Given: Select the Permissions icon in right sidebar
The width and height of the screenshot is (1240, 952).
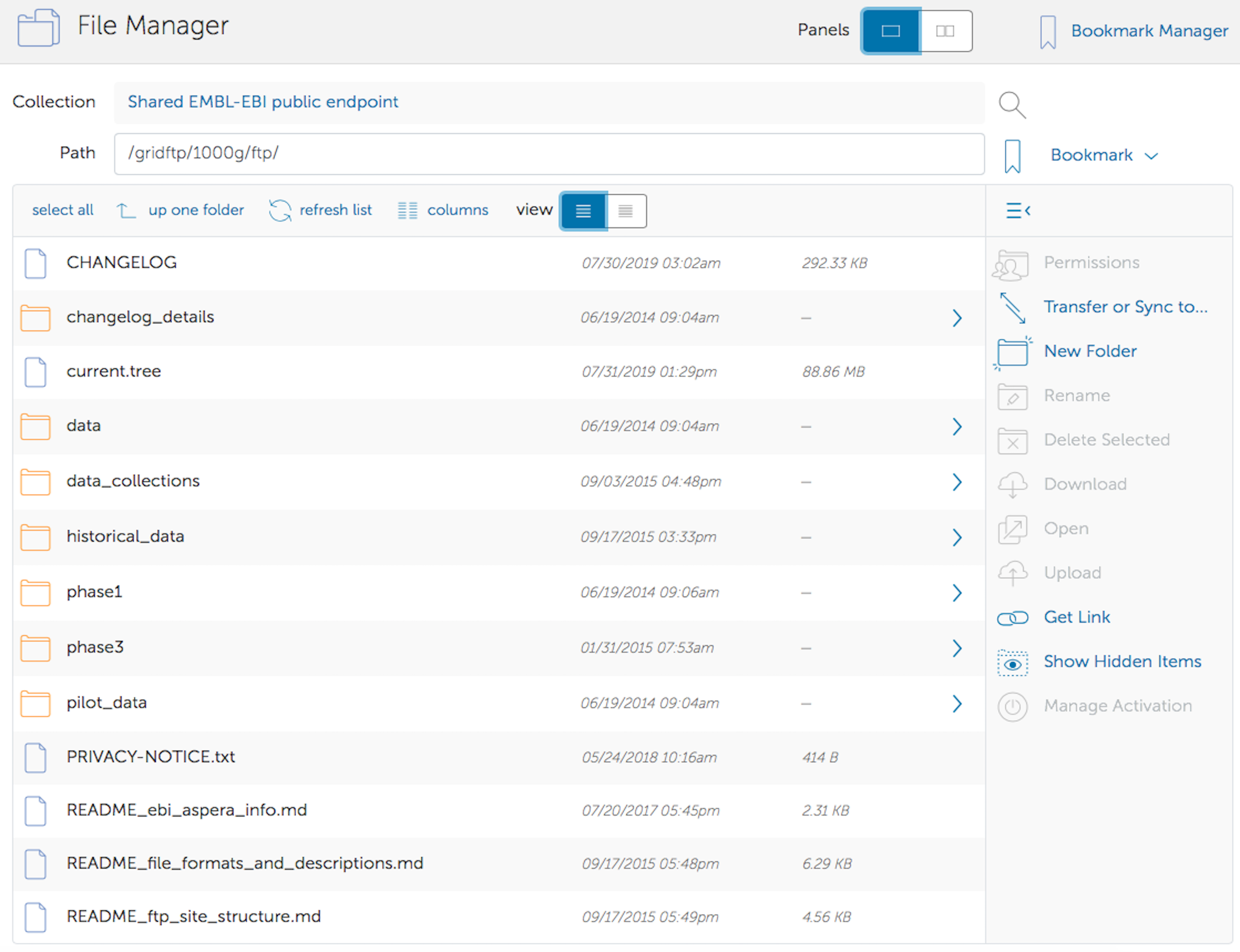Looking at the screenshot, I should pyautogui.click(x=1012, y=263).
